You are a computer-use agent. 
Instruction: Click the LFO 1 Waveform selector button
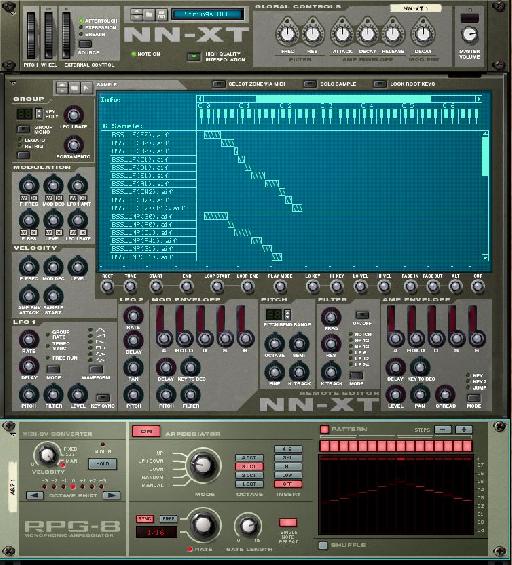pyautogui.click(x=96, y=369)
